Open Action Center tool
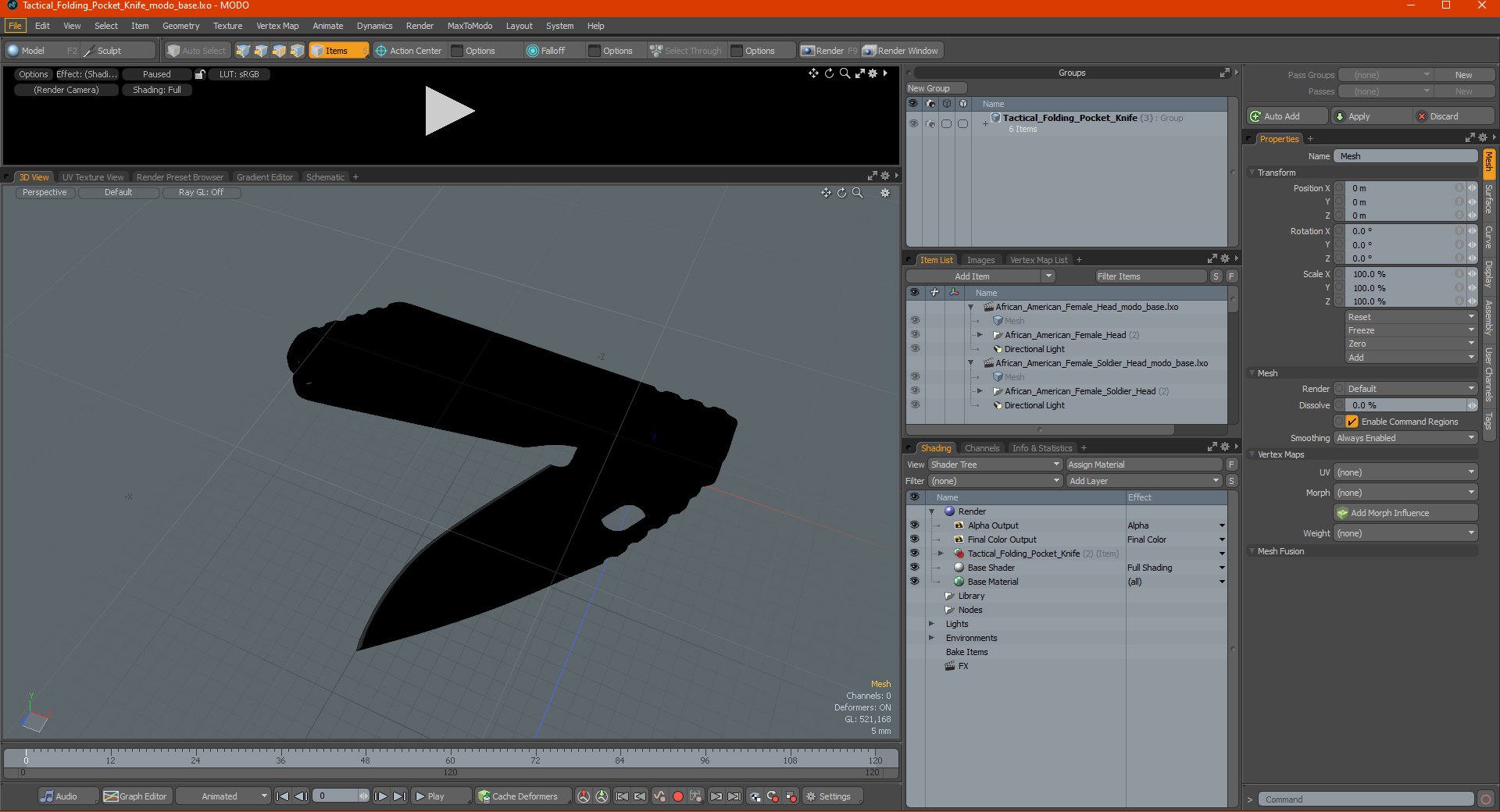The height and width of the screenshot is (812, 1500). [408, 51]
